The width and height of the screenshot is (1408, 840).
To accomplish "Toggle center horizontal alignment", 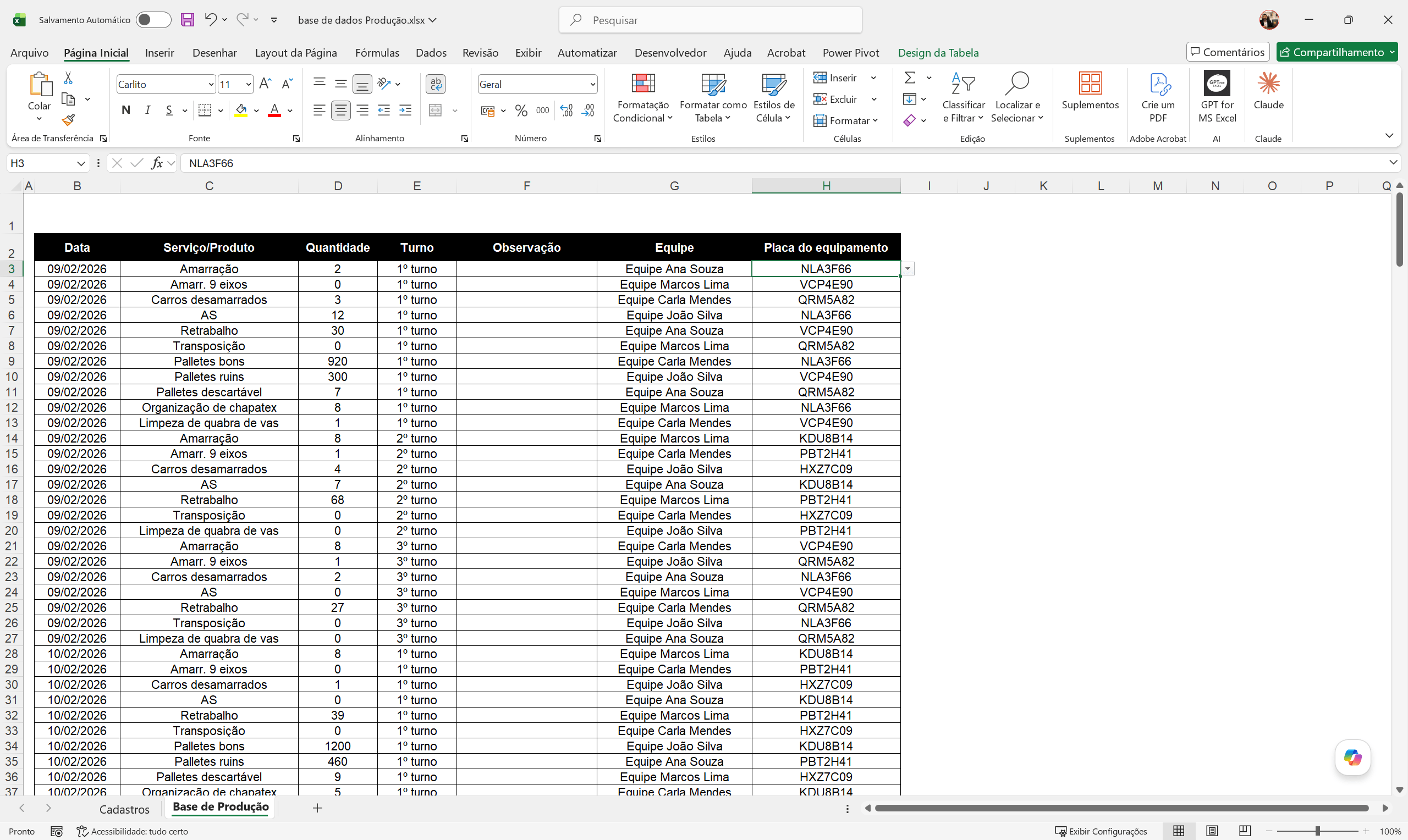I will (x=341, y=110).
